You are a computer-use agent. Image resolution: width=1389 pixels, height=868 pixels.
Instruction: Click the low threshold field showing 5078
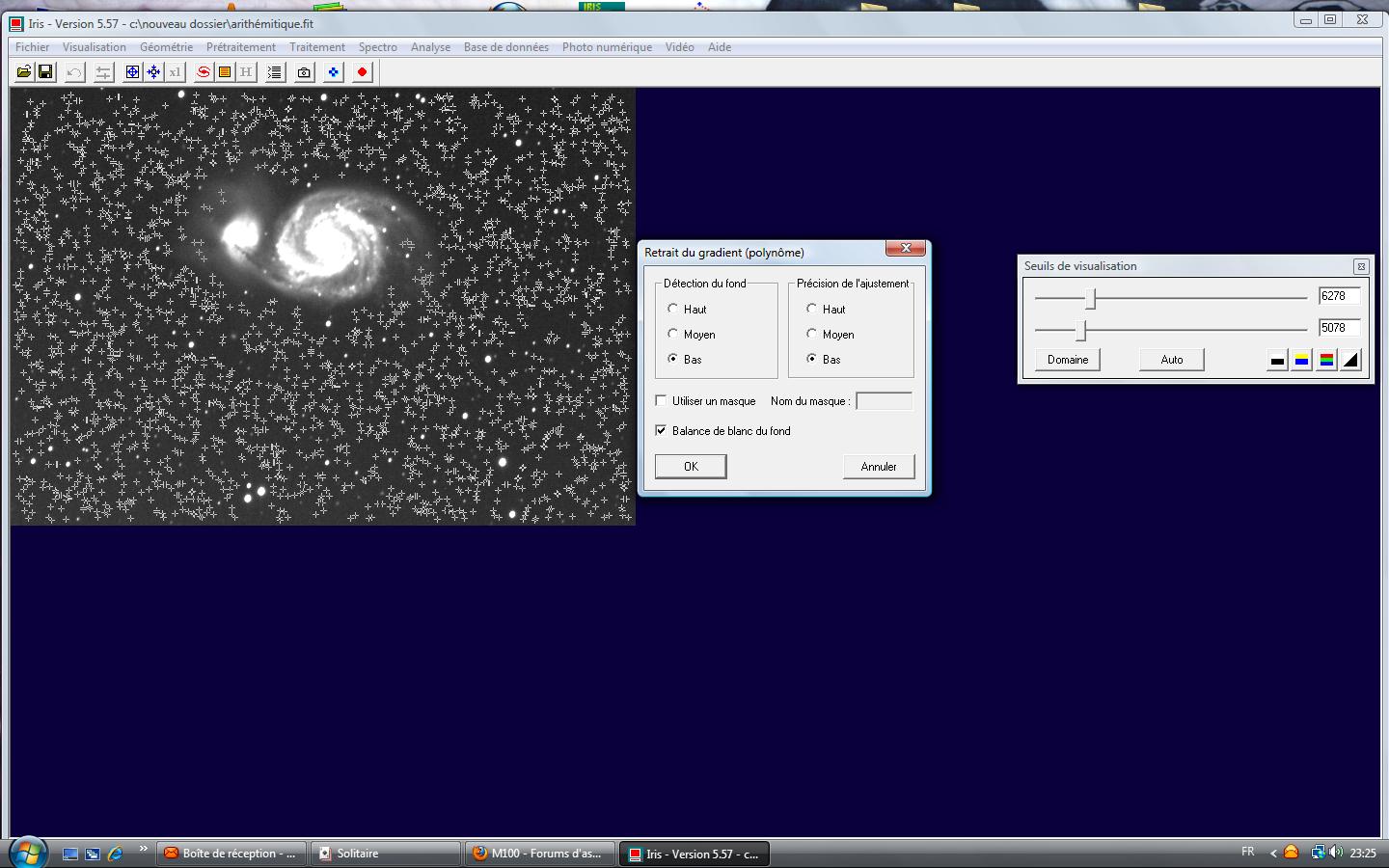[1339, 328]
